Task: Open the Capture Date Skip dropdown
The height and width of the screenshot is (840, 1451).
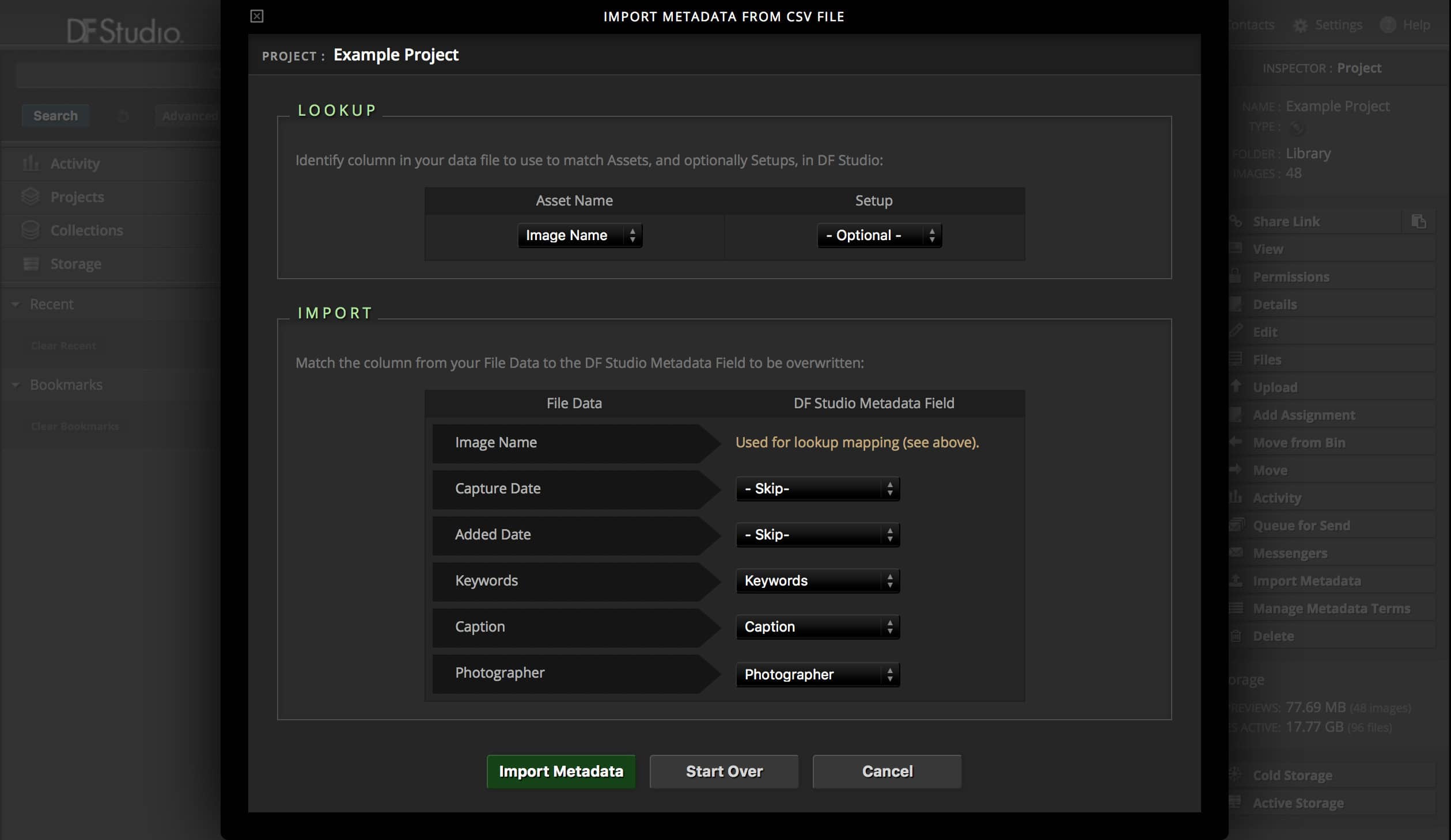Action: [x=817, y=489]
